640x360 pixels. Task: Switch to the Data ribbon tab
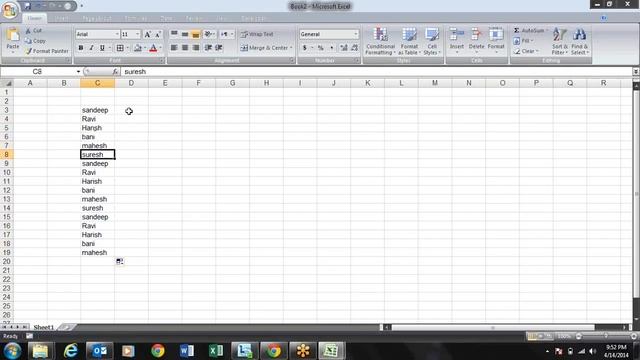click(166, 18)
